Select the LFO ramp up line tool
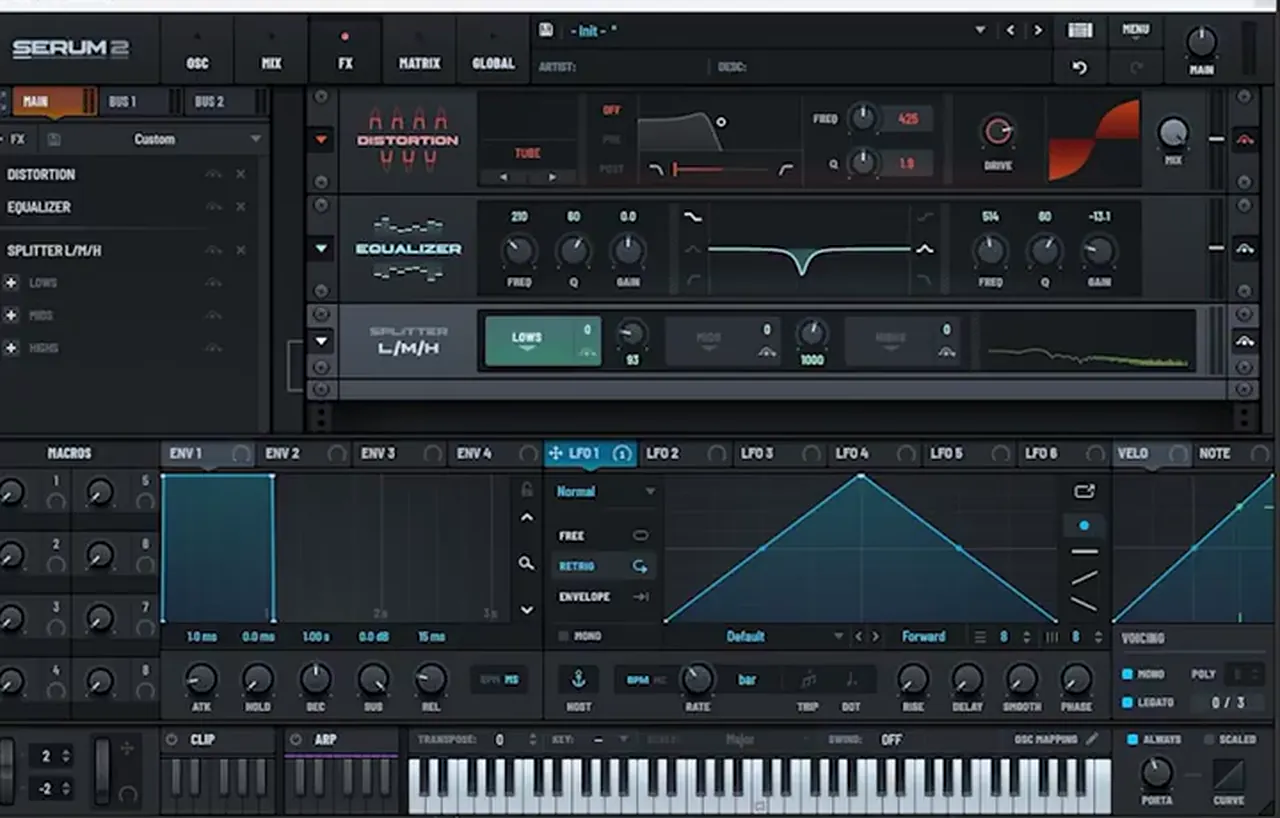Image resolution: width=1280 pixels, height=818 pixels. pos(1084,578)
